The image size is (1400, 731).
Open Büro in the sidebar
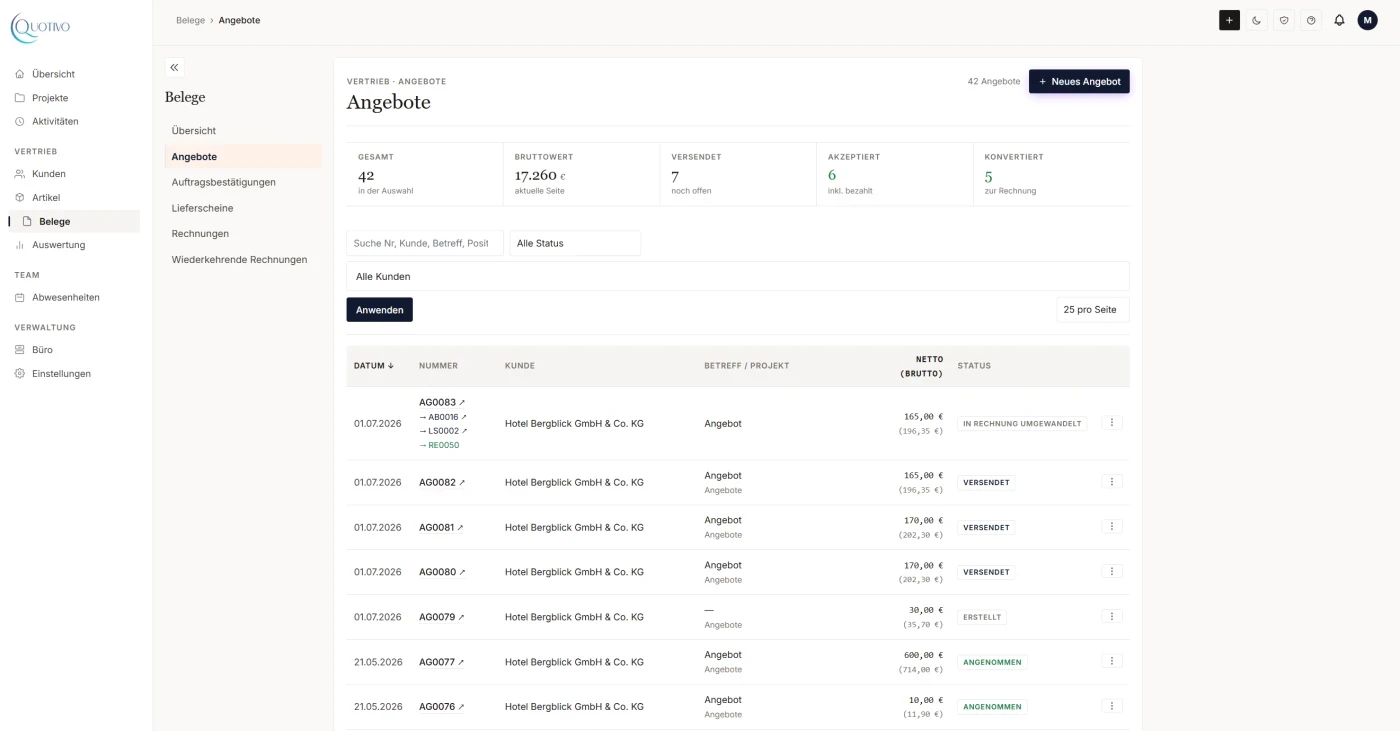click(x=42, y=350)
